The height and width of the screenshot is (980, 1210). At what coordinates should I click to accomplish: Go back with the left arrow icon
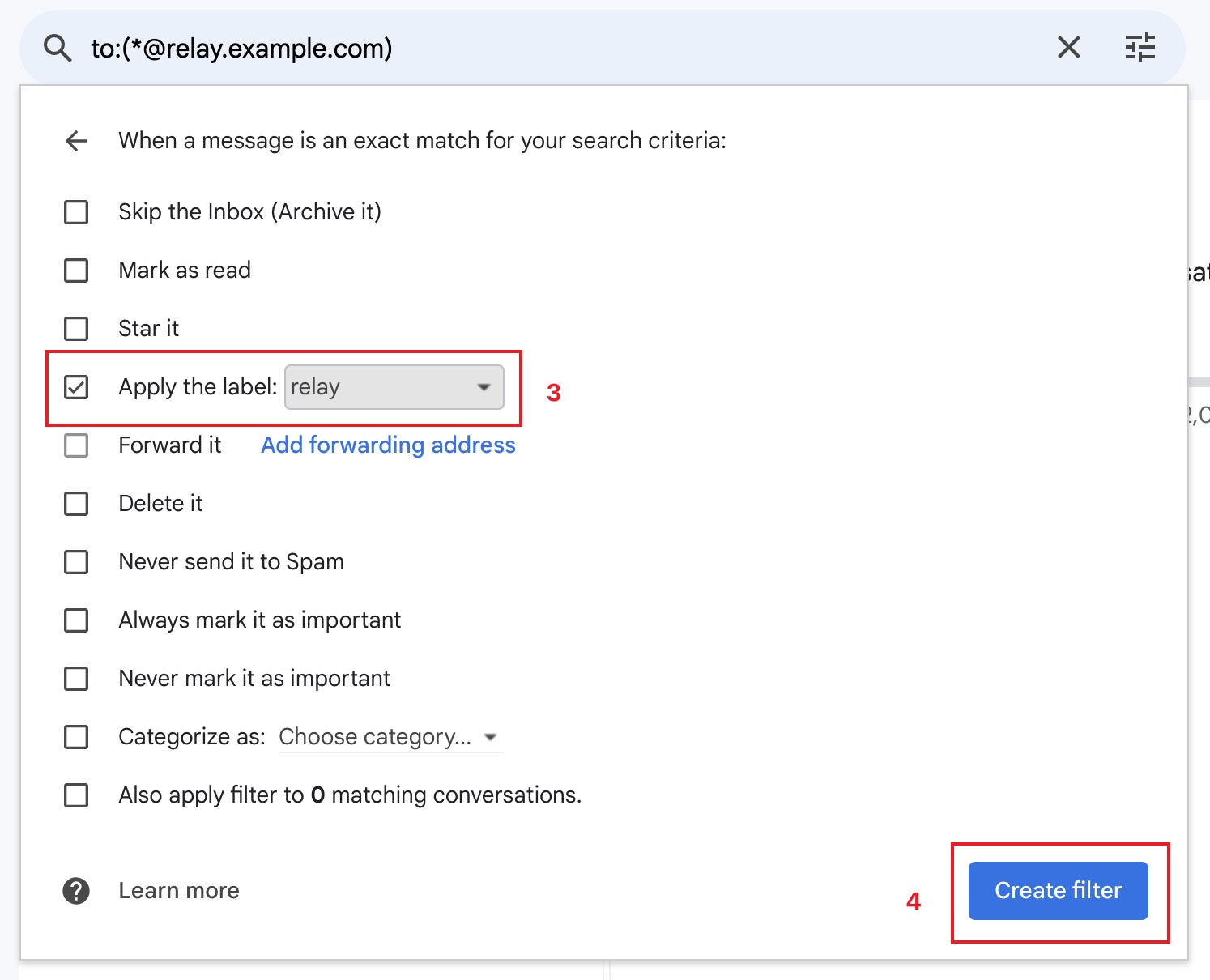pos(76,141)
